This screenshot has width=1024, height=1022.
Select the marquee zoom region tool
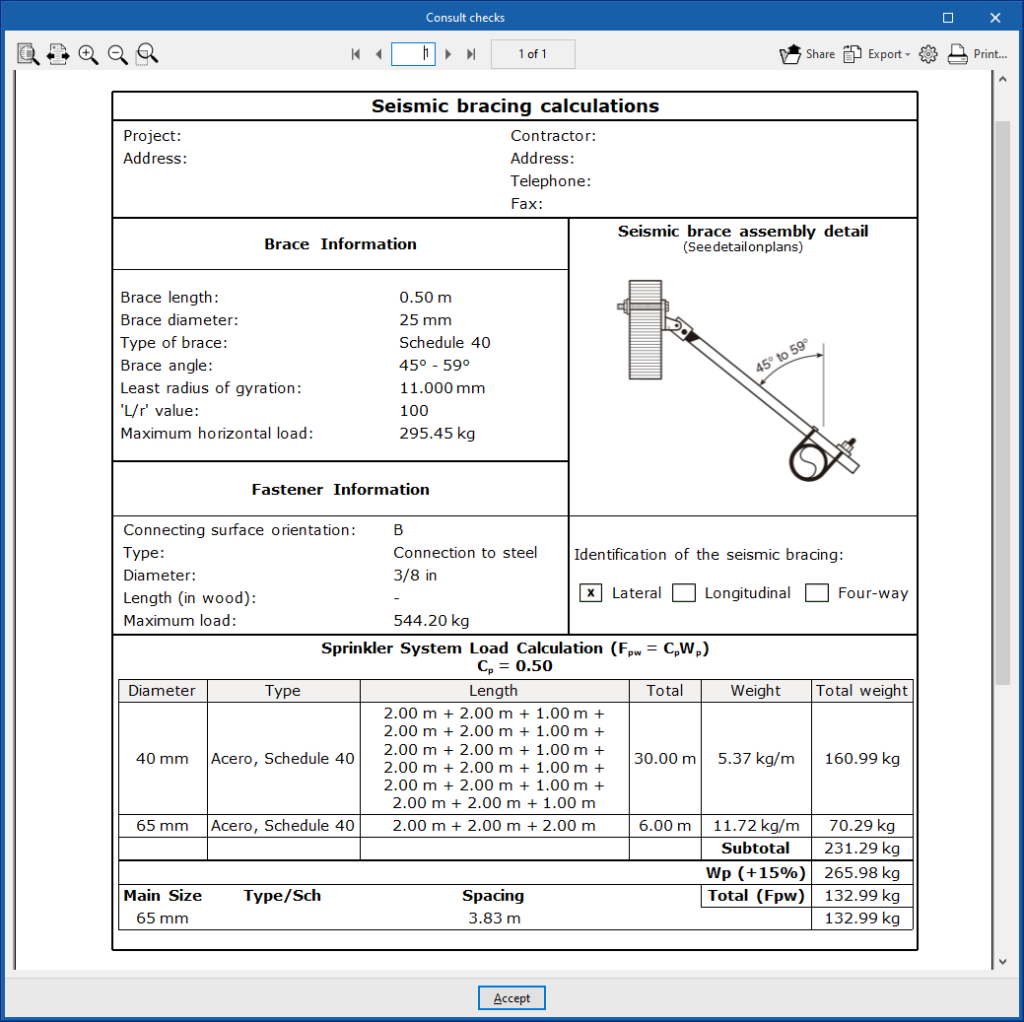coord(146,54)
